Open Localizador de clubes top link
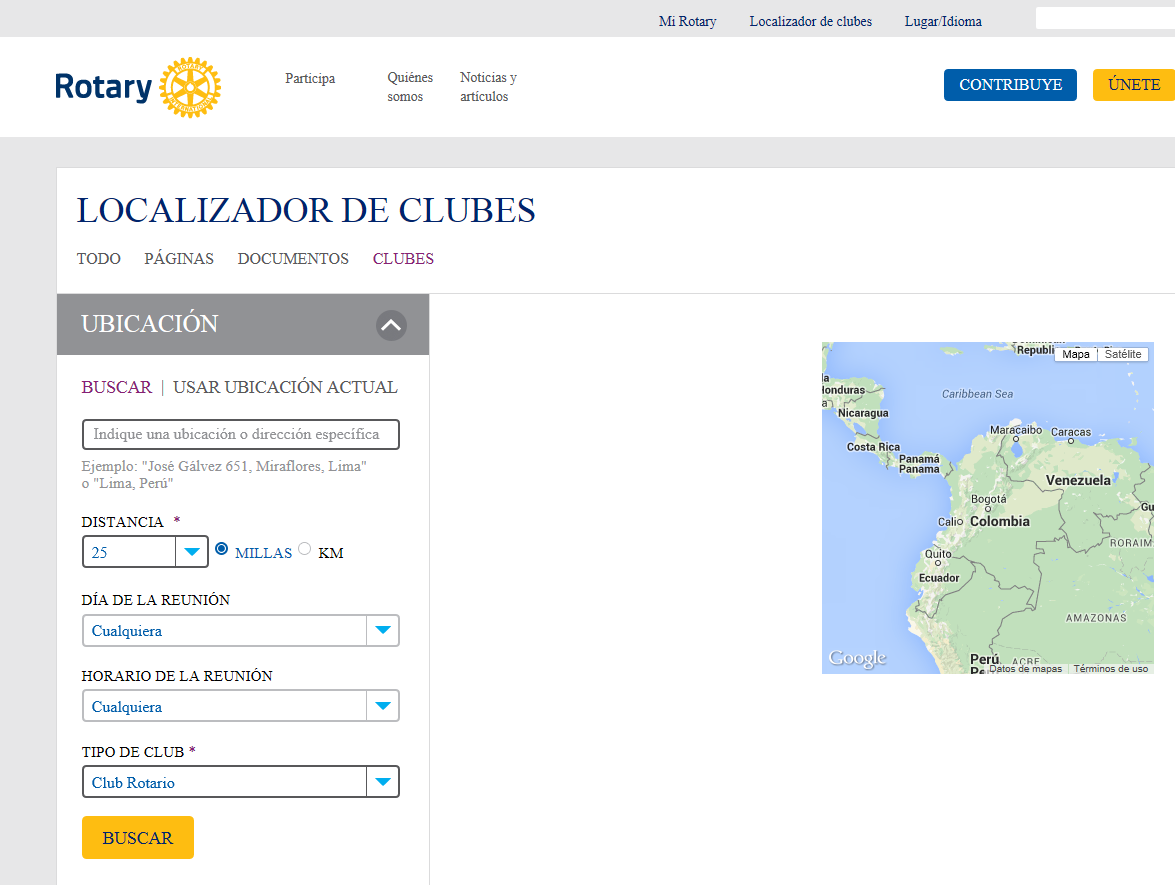This screenshot has width=1175, height=885. coord(811,22)
